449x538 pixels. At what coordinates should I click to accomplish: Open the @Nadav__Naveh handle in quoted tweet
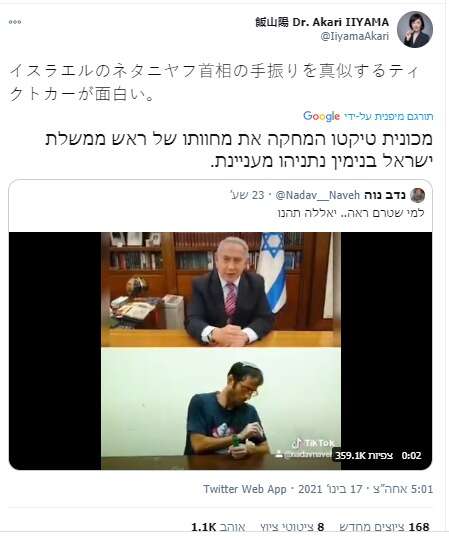coord(318,195)
